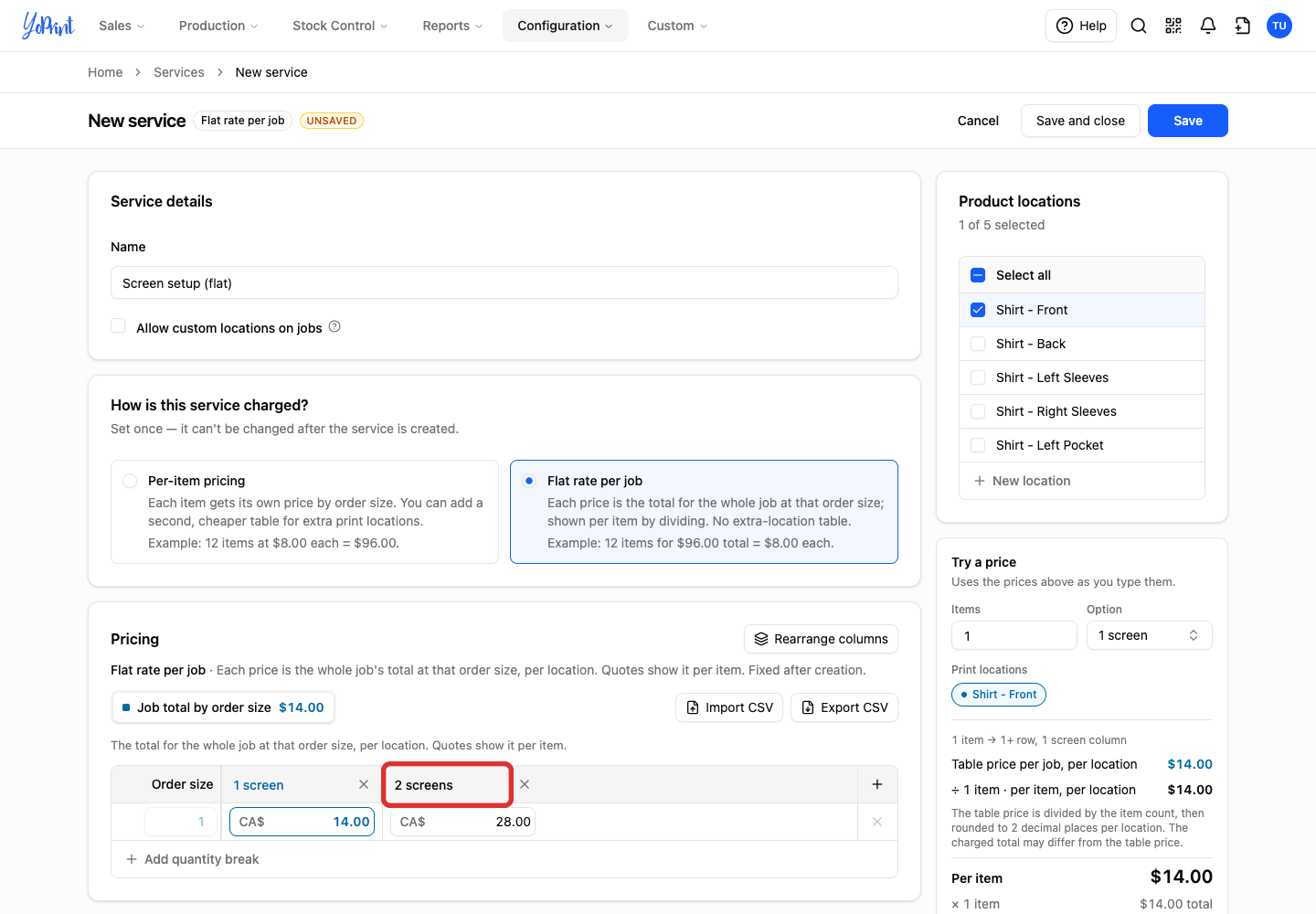
Task: Click the blue Save button
Action: tap(1188, 121)
